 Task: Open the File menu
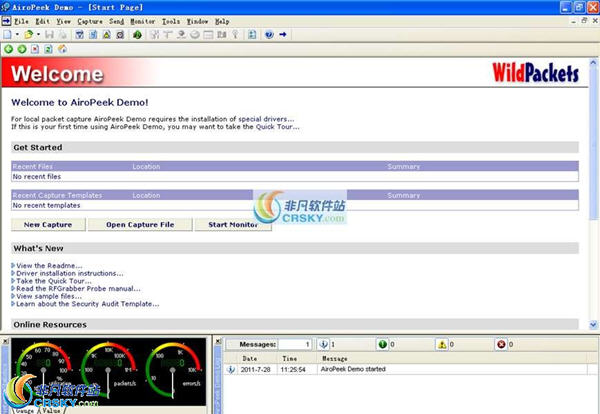[x=22, y=21]
